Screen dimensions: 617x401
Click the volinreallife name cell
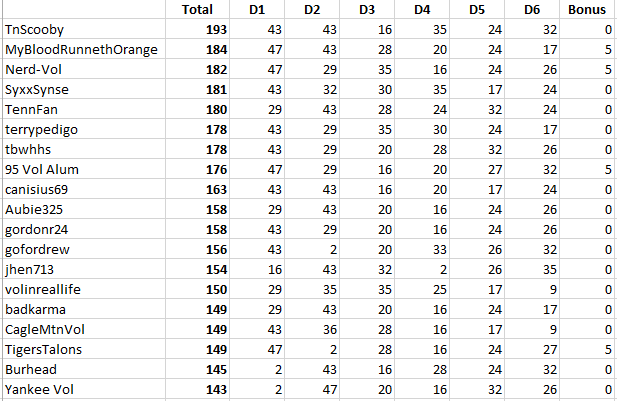[45, 289]
